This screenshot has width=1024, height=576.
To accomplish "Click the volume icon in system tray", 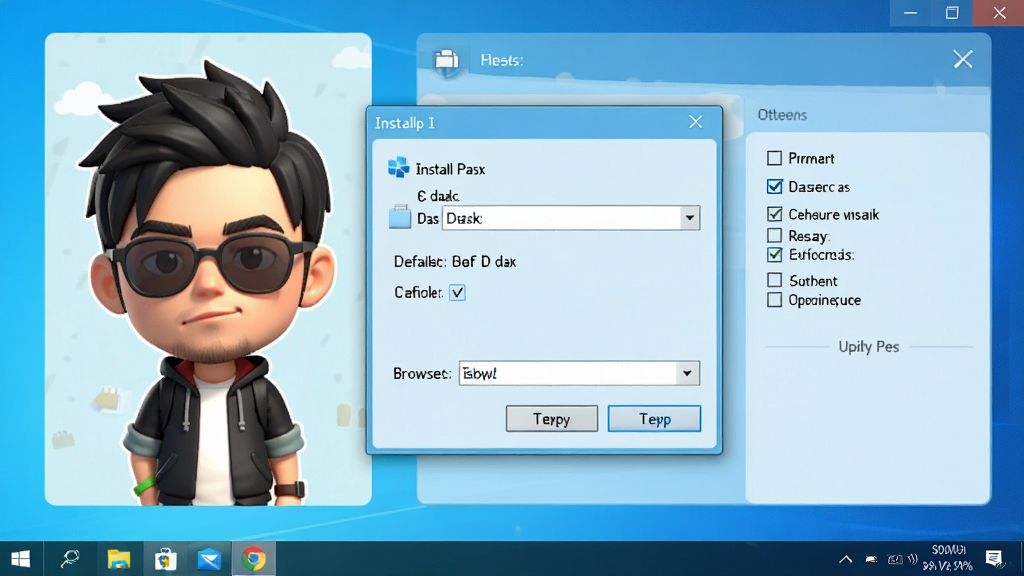I will [x=912, y=559].
